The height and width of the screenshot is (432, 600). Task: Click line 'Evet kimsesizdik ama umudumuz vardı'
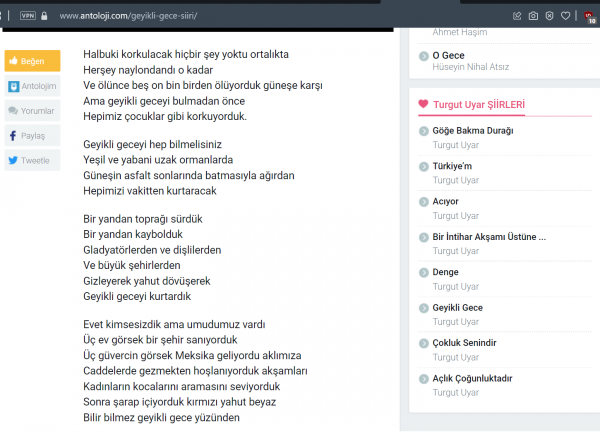(174, 324)
